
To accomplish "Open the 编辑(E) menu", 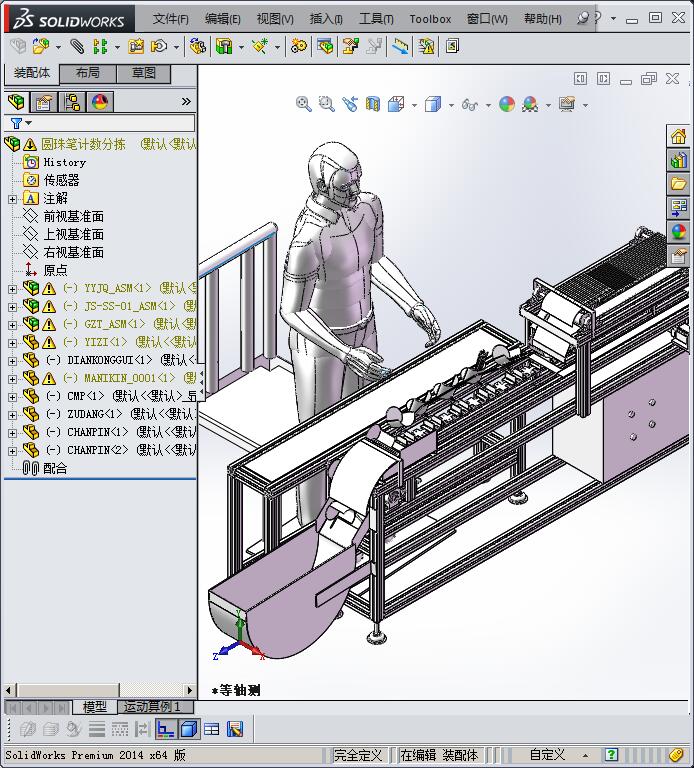I will click(222, 19).
